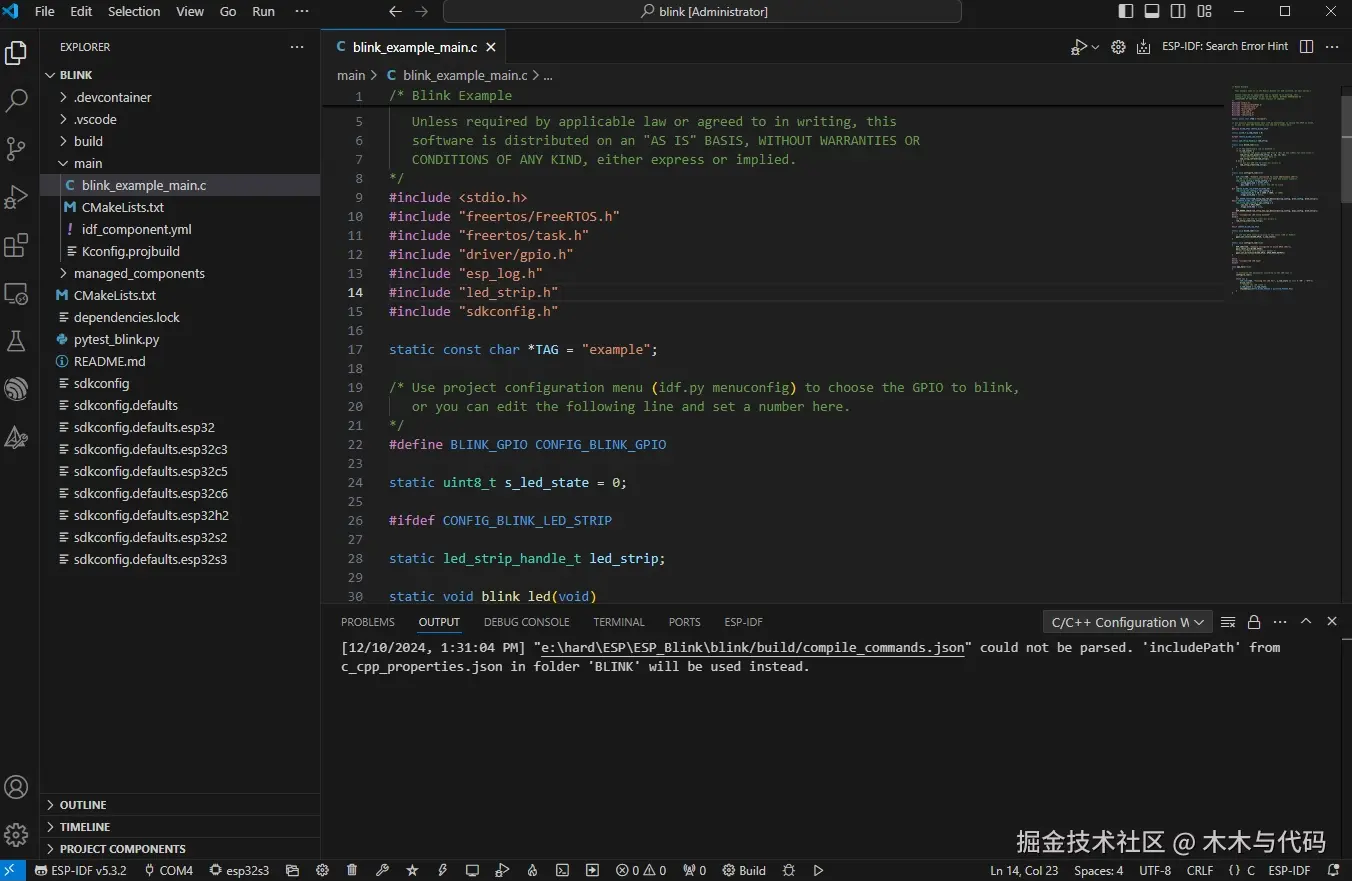This screenshot has width=1352, height=881.
Task: Click ESP-IDF: Search Error Hint button
Action: click(x=1225, y=47)
